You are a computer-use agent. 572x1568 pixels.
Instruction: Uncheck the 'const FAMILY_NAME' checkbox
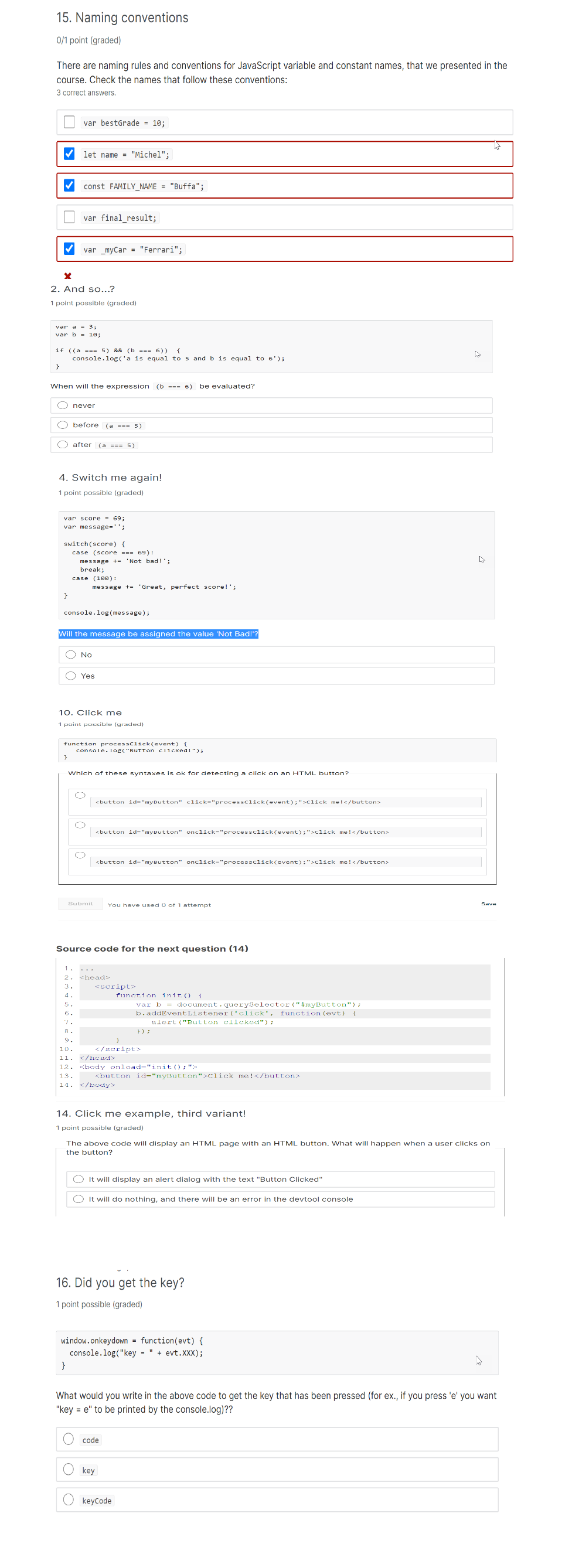[x=69, y=186]
